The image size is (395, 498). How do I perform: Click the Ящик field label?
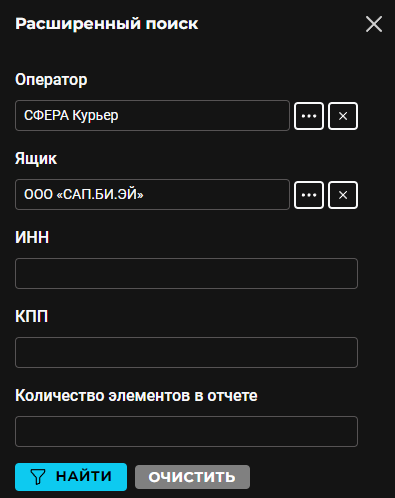36,159
